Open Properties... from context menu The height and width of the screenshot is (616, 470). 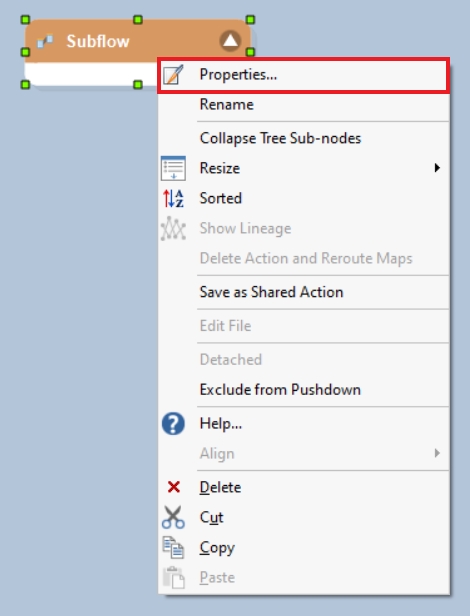point(303,75)
